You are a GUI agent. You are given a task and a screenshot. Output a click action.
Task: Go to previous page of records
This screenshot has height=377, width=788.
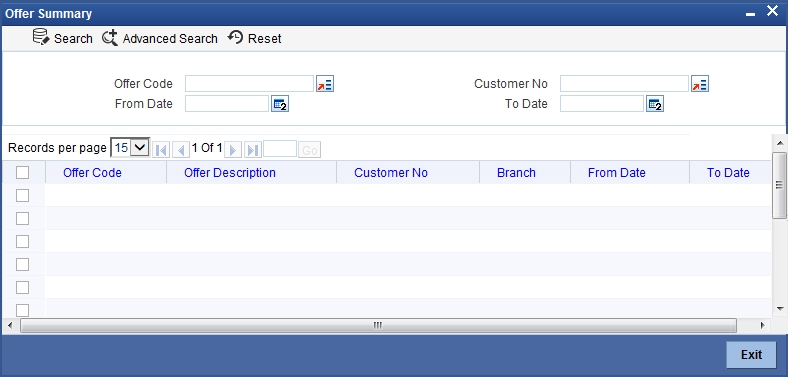pos(180,150)
